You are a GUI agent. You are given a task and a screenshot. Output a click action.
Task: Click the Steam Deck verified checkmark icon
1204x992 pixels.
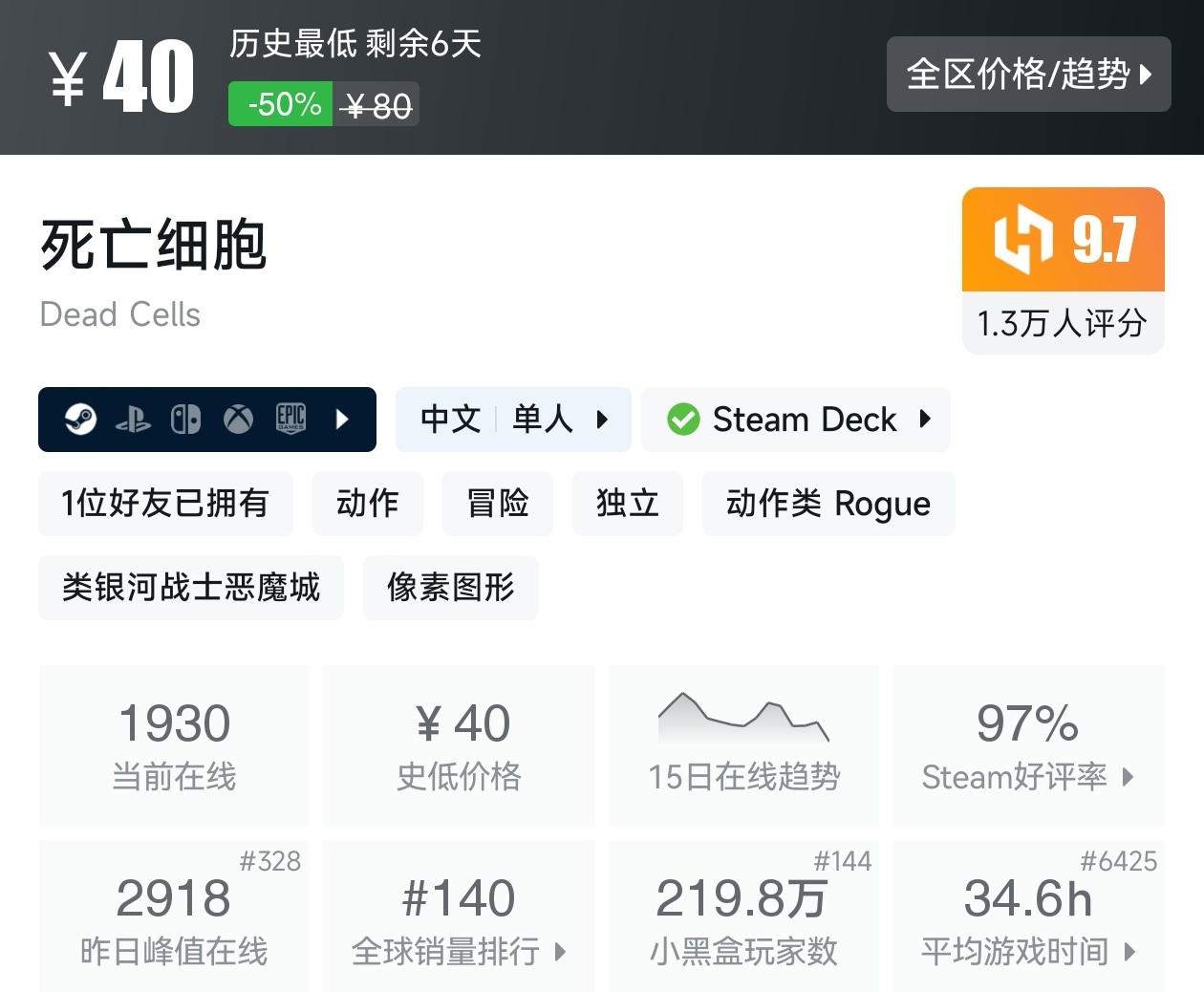(x=683, y=420)
